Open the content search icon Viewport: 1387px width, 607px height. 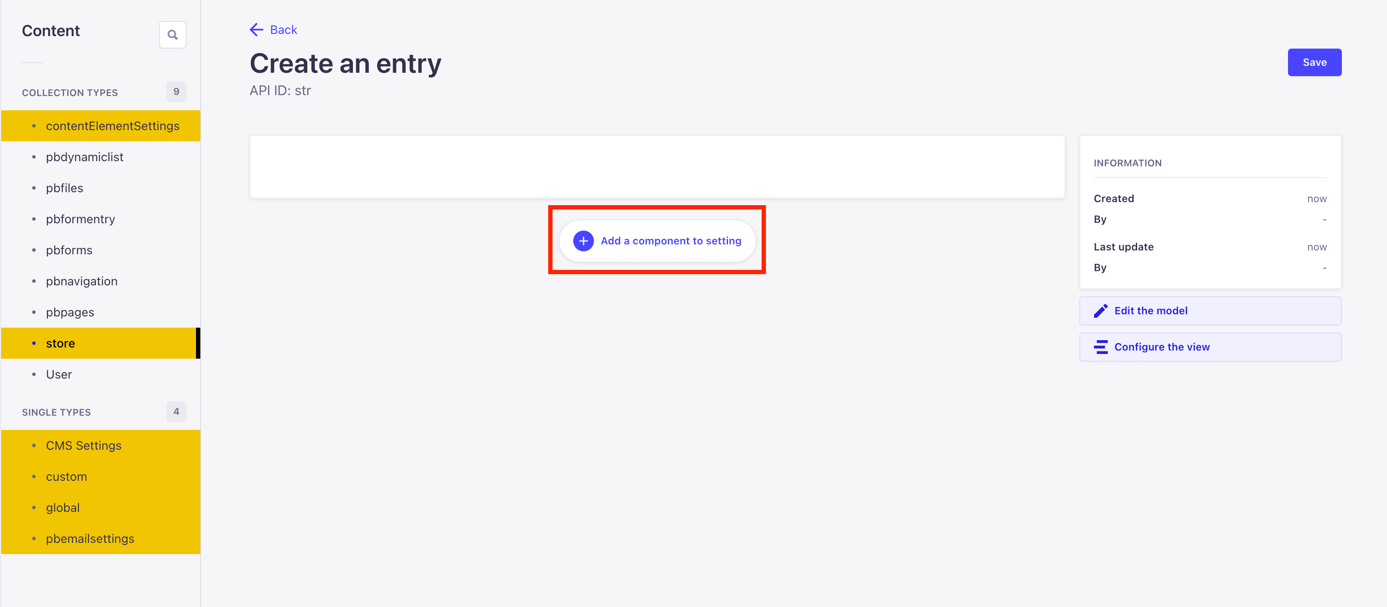pyautogui.click(x=172, y=33)
